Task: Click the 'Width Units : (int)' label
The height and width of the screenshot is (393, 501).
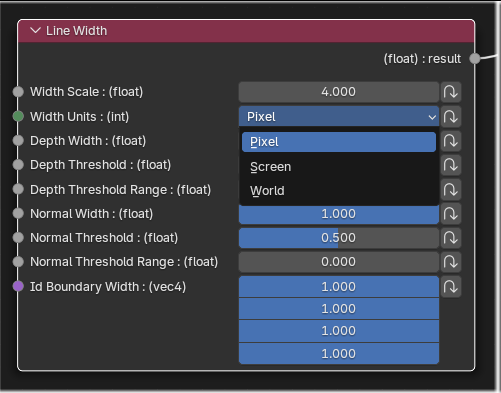Action: [79, 117]
